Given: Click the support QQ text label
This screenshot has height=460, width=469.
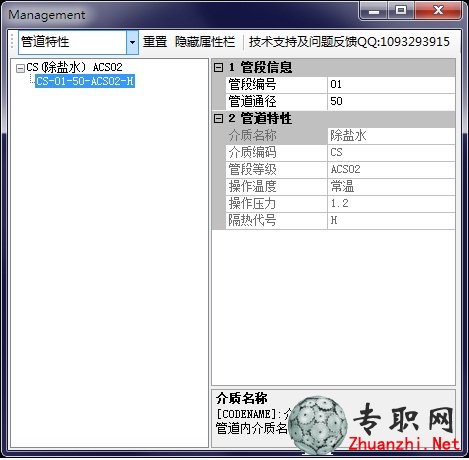Looking at the screenshot, I should click(x=349, y=42).
